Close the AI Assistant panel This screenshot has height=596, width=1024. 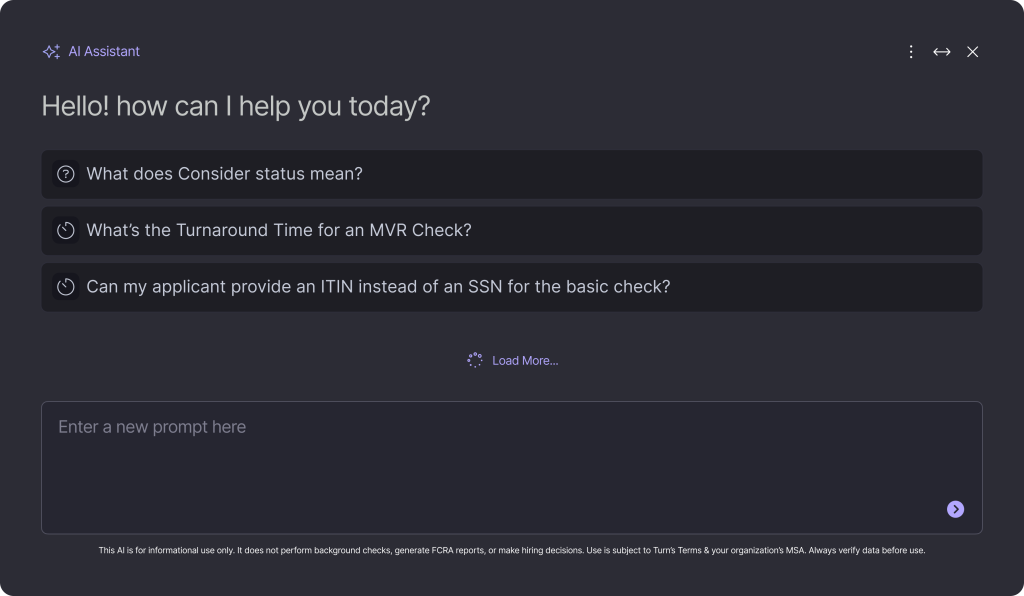[x=972, y=52]
